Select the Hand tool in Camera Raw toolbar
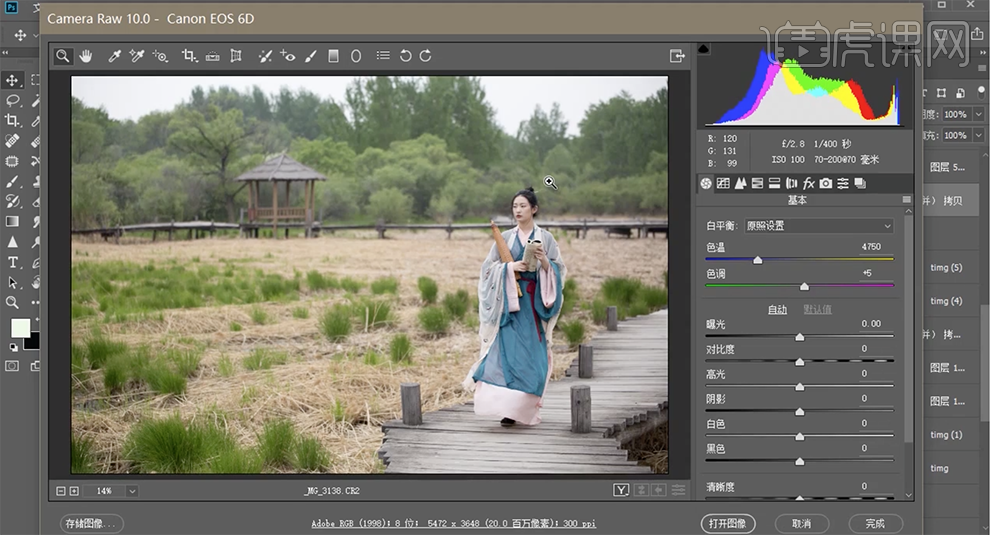The width and height of the screenshot is (990, 535). (x=85, y=56)
